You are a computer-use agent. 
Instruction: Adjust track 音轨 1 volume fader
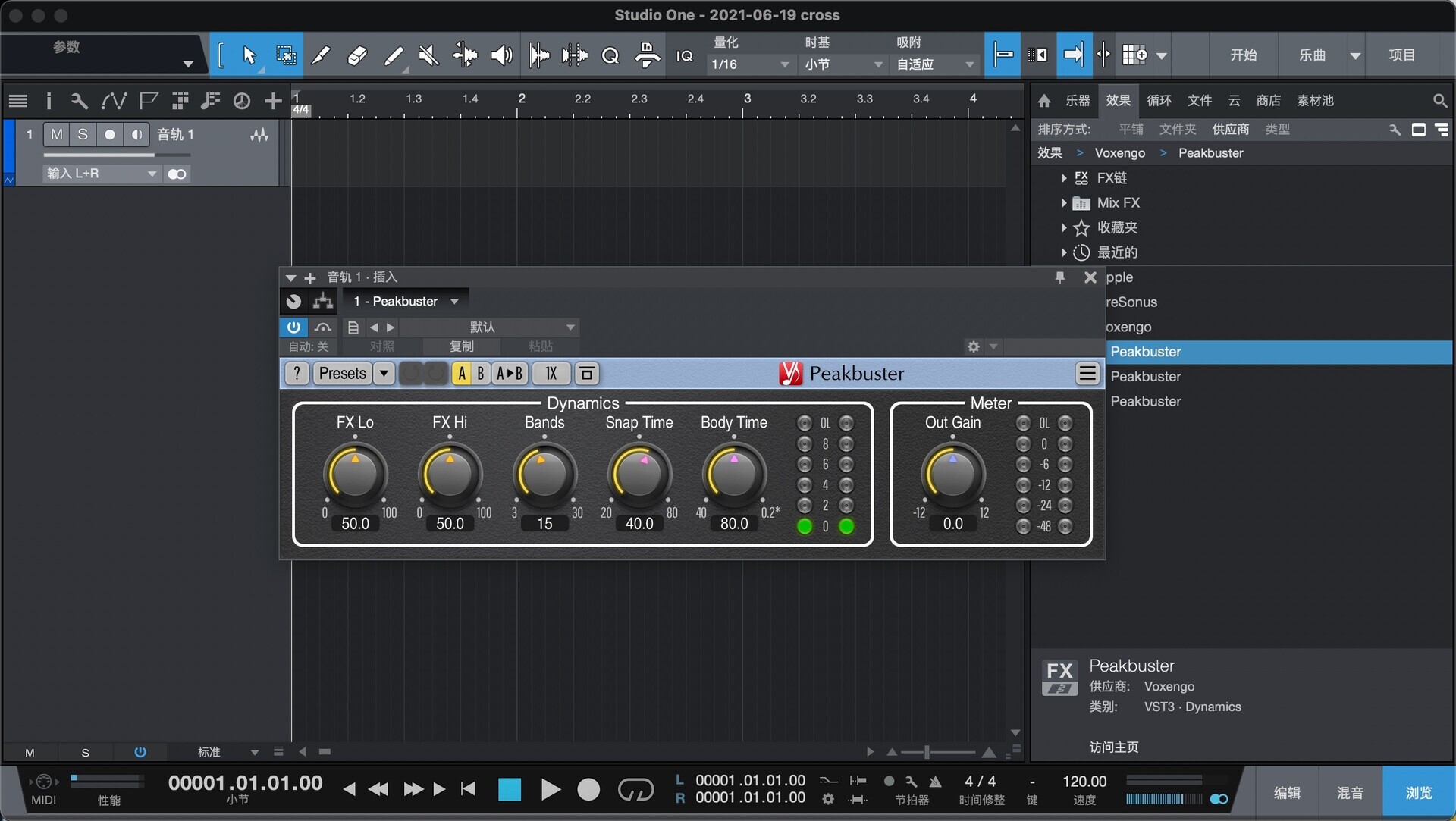pos(118,155)
